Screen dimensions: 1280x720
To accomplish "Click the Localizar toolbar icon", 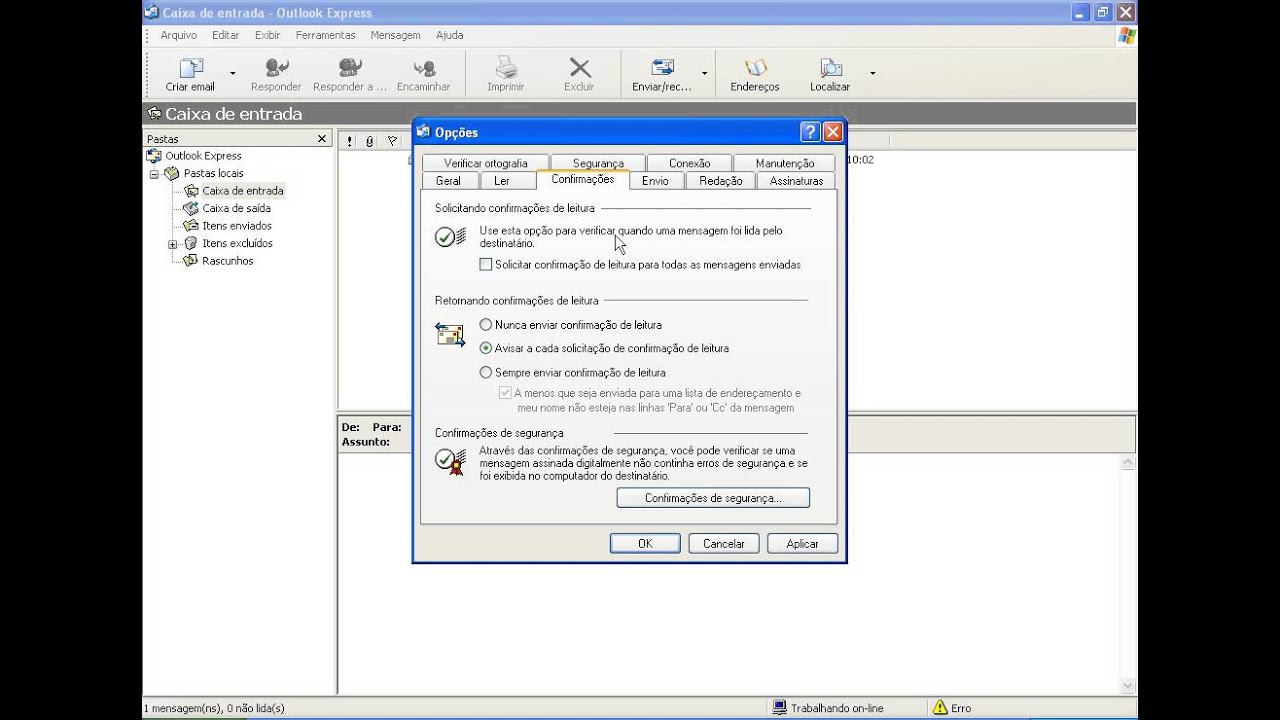I will pos(830,68).
